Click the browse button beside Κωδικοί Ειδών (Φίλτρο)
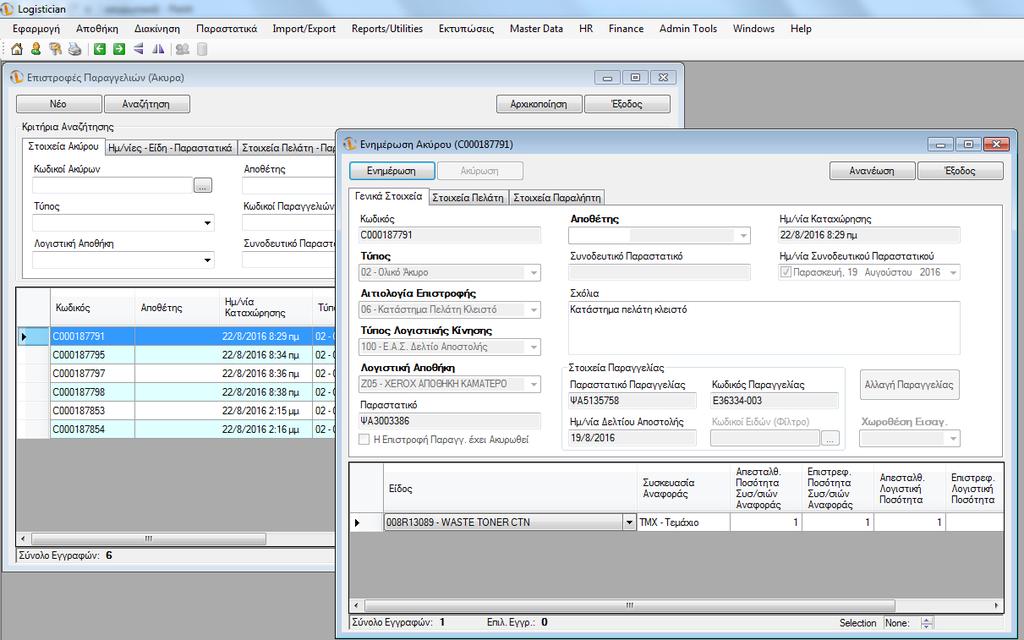This screenshot has width=1024, height=640. [830, 439]
